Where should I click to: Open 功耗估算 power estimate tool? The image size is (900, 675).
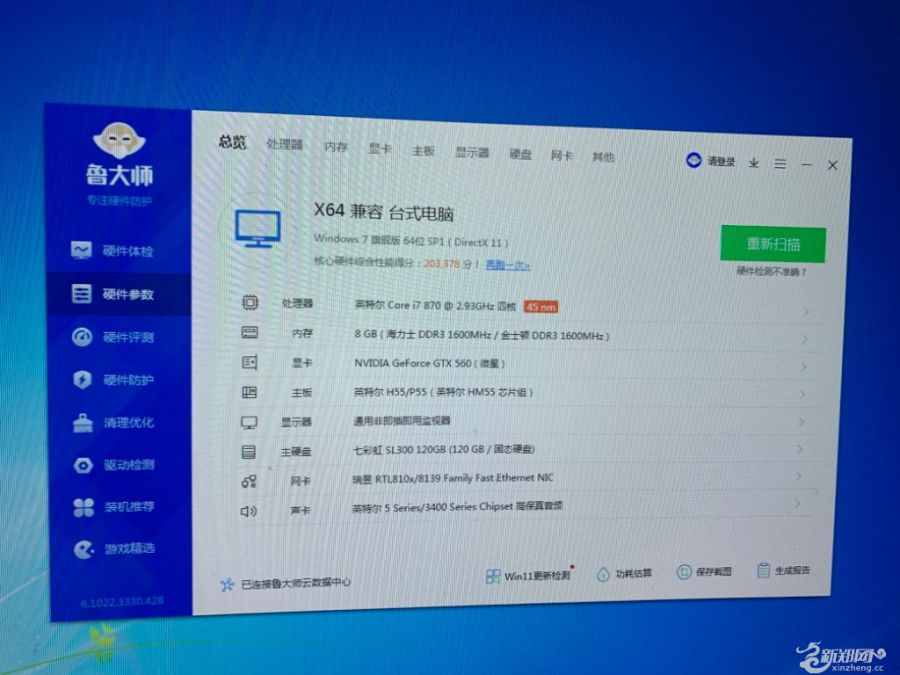624,573
